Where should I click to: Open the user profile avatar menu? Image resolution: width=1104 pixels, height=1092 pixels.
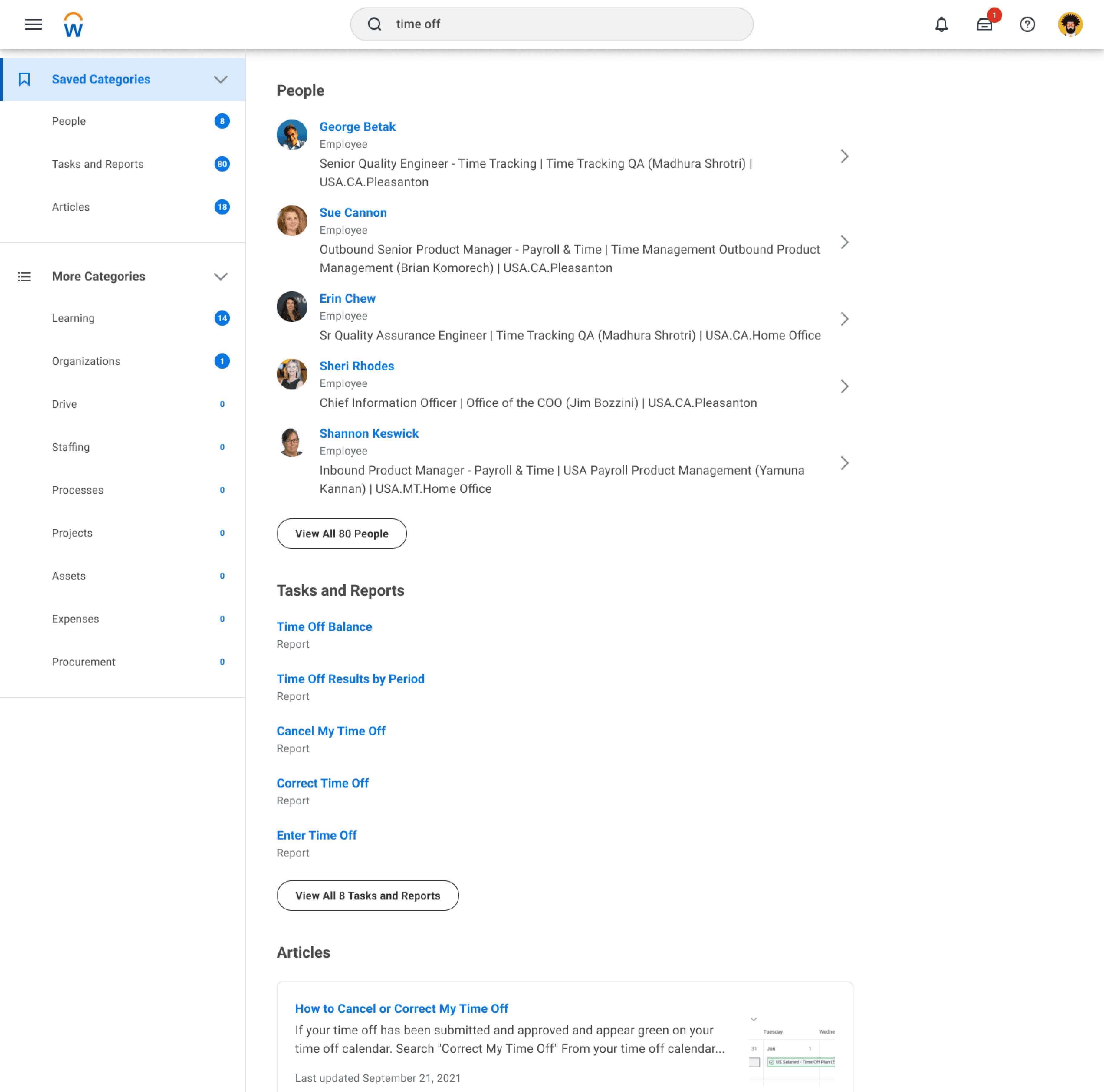(1070, 24)
